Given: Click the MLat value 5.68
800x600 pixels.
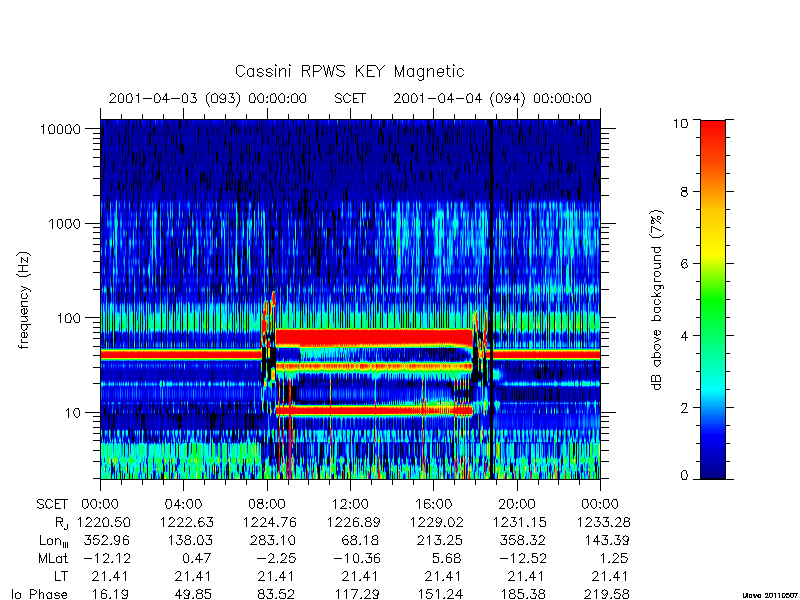Looking at the screenshot, I should click(x=447, y=559).
